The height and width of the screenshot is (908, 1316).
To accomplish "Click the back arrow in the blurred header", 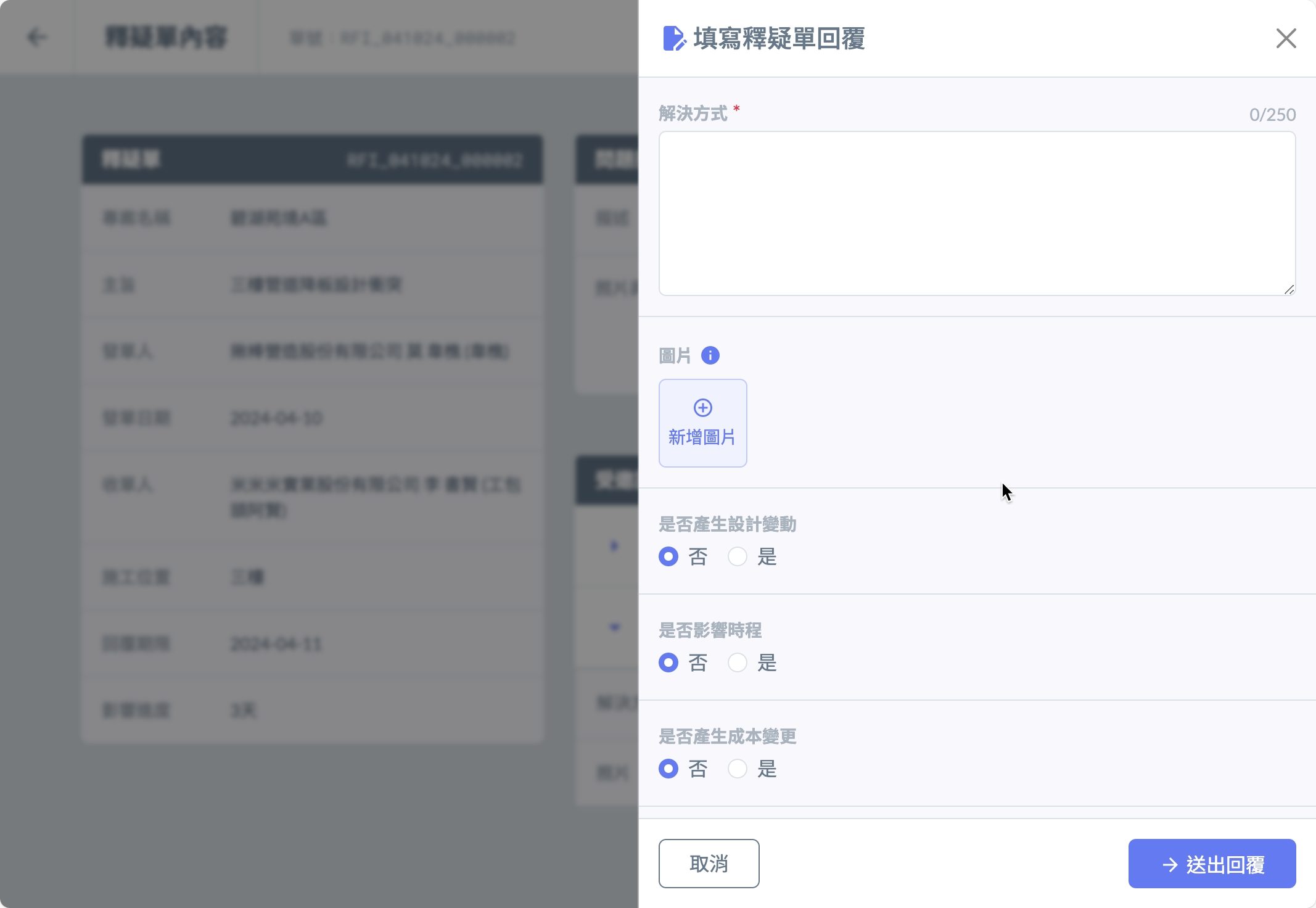I will pyautogui.click(x=37, y=37).
